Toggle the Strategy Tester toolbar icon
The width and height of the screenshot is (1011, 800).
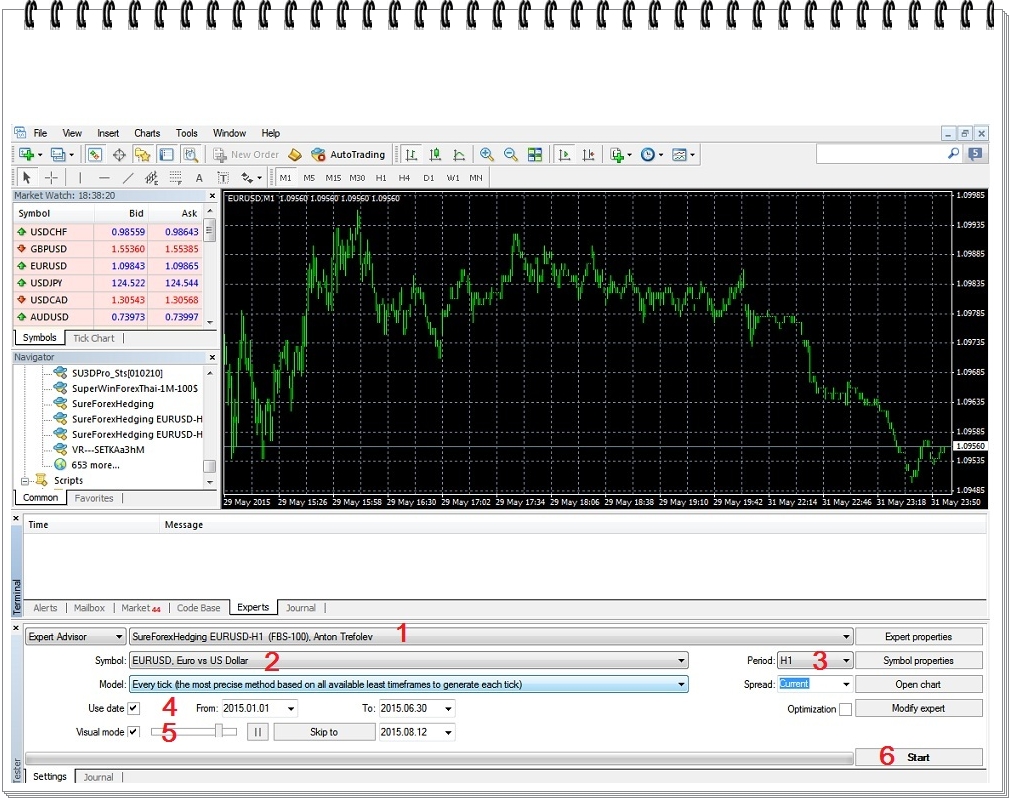tap(190, 155)
